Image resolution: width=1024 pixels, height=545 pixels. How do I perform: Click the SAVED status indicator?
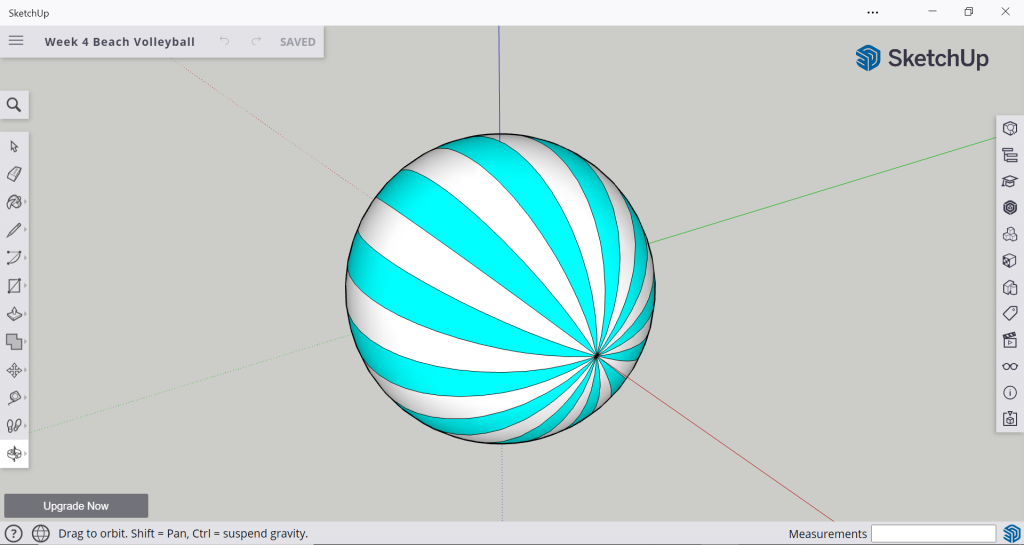(298, 42)
